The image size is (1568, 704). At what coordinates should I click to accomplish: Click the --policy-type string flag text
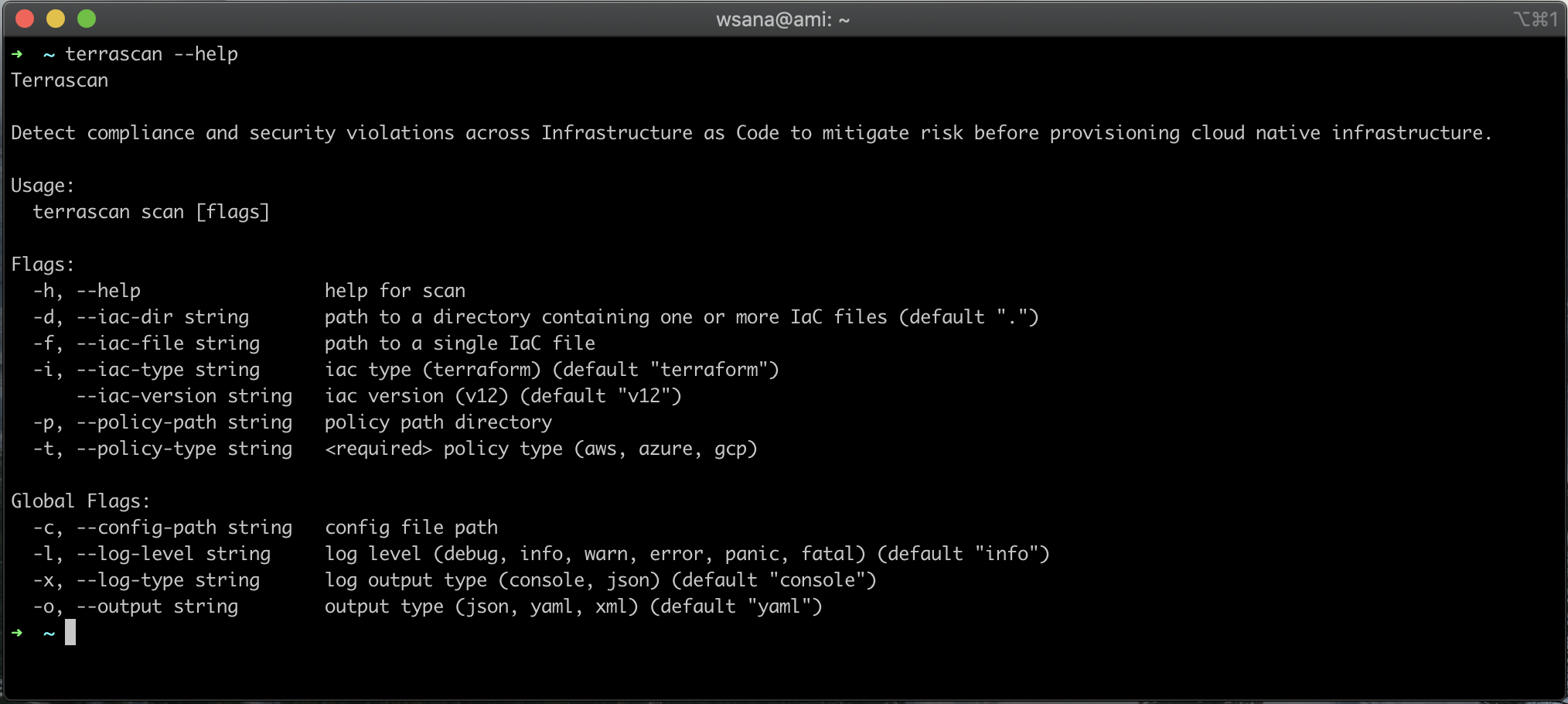[x=184, y=449]
